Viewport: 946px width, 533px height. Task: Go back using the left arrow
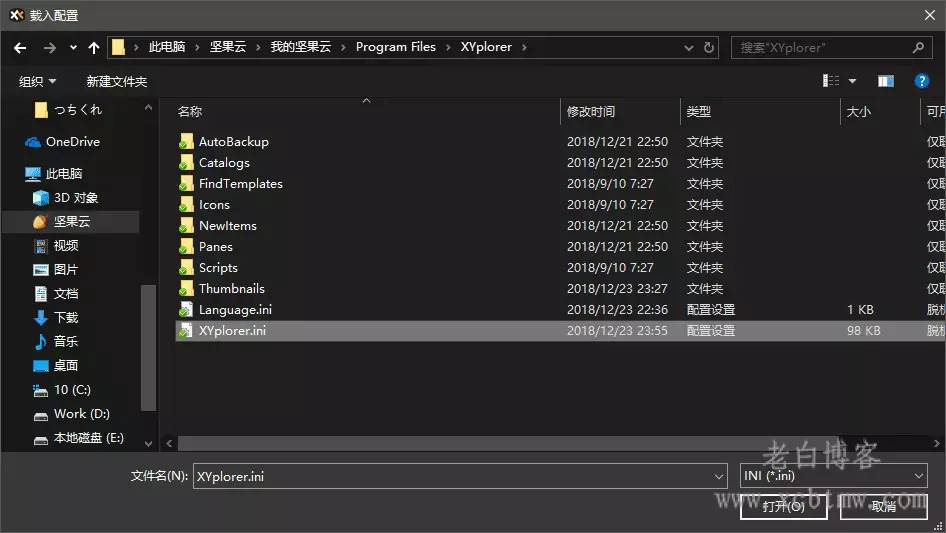click(x=20, y=48)
